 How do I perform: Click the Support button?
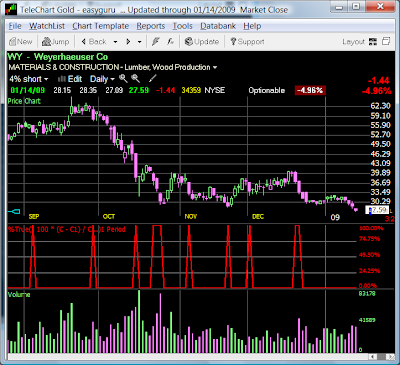coord(247,42)
